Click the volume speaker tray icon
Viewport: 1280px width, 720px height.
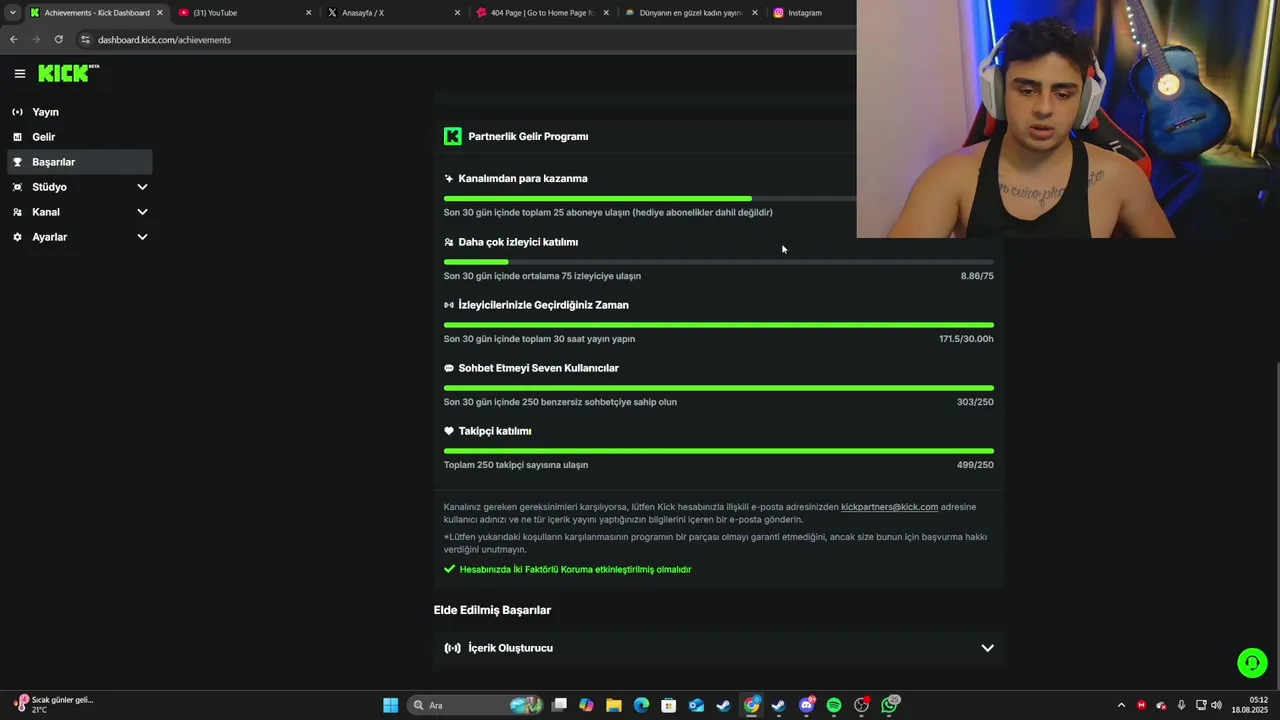click(1217, 705)
